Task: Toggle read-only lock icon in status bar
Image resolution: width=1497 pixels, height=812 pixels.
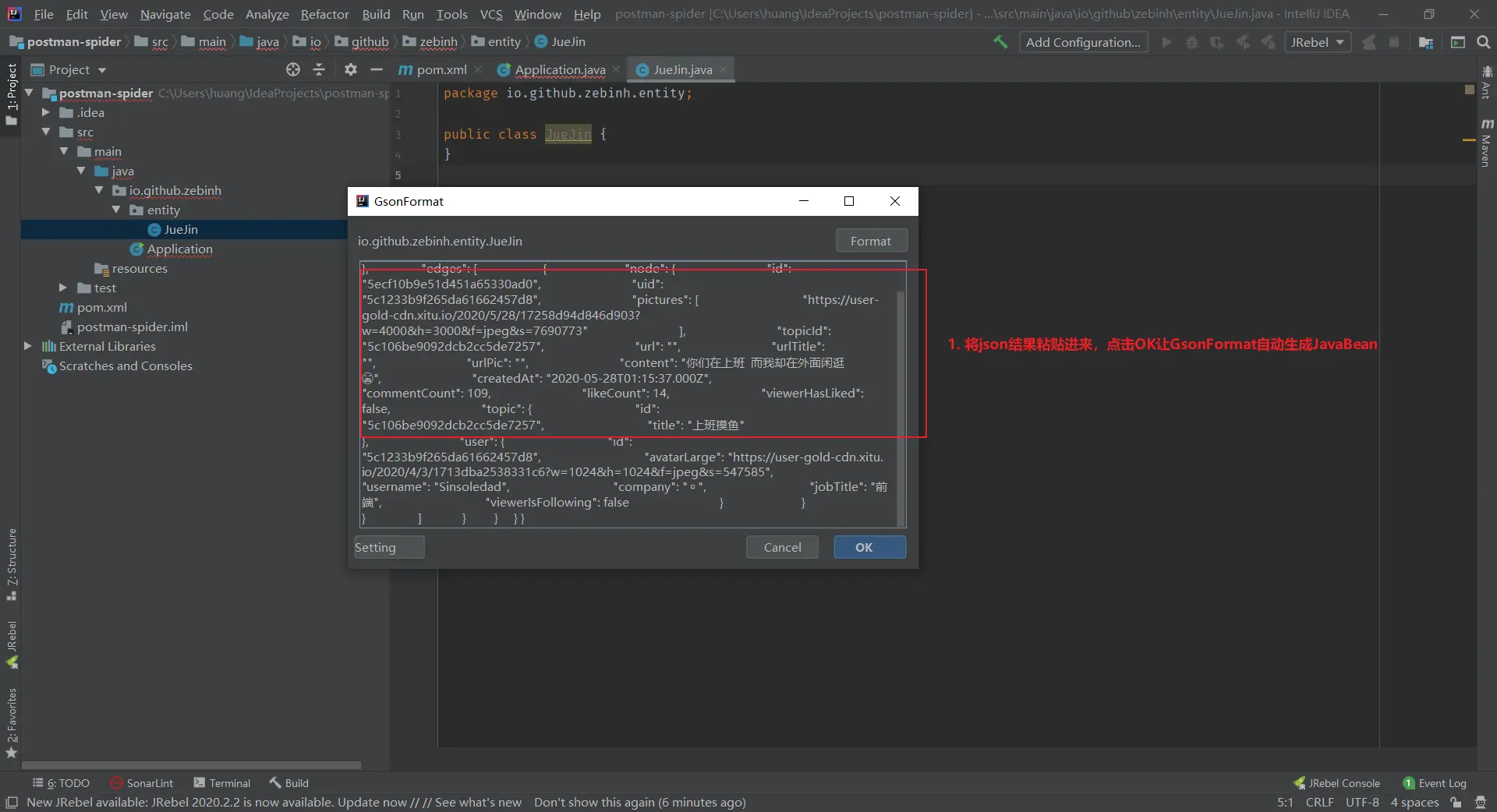Action: pos(1456,803)
